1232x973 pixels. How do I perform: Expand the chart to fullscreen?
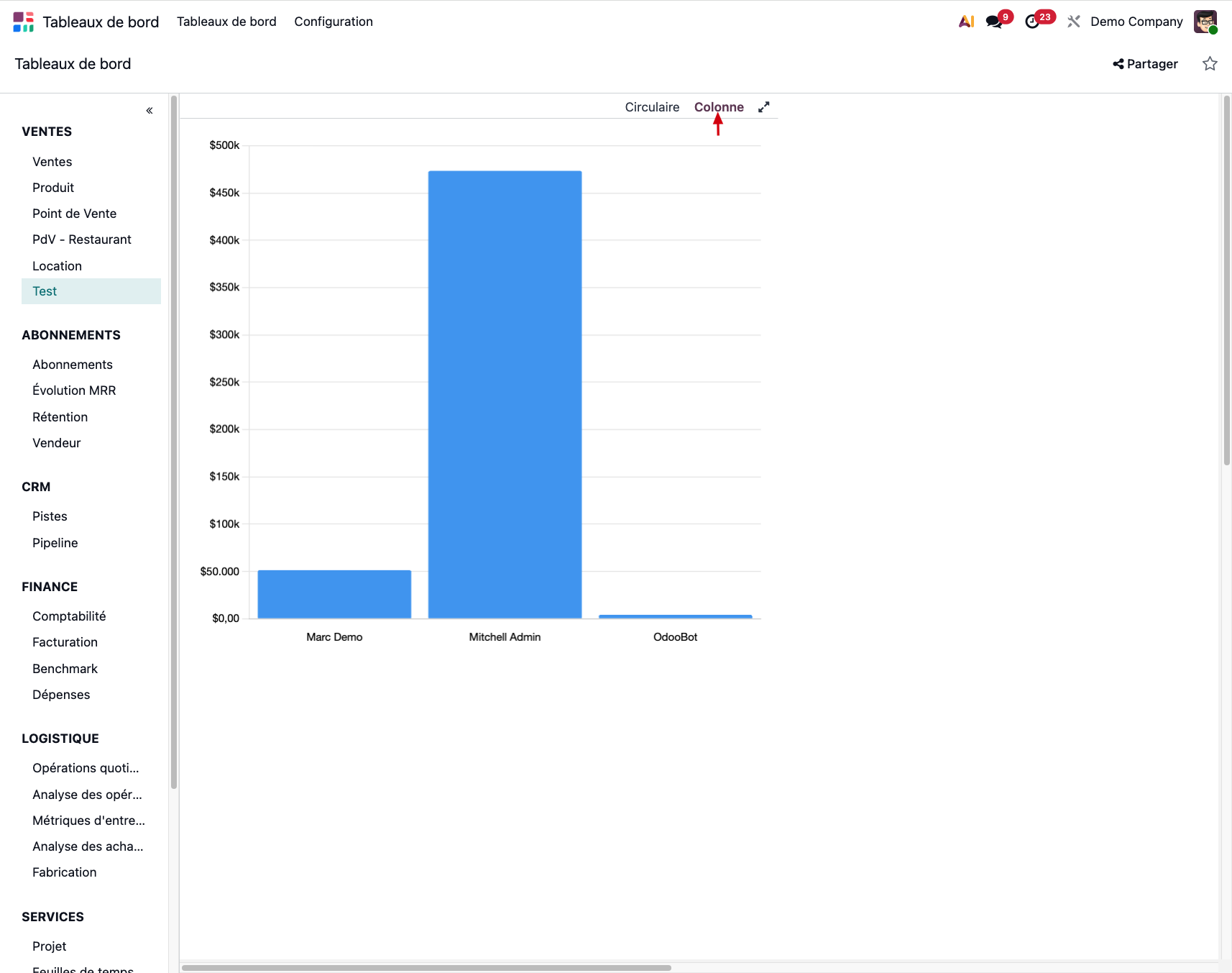coord(764,107)
